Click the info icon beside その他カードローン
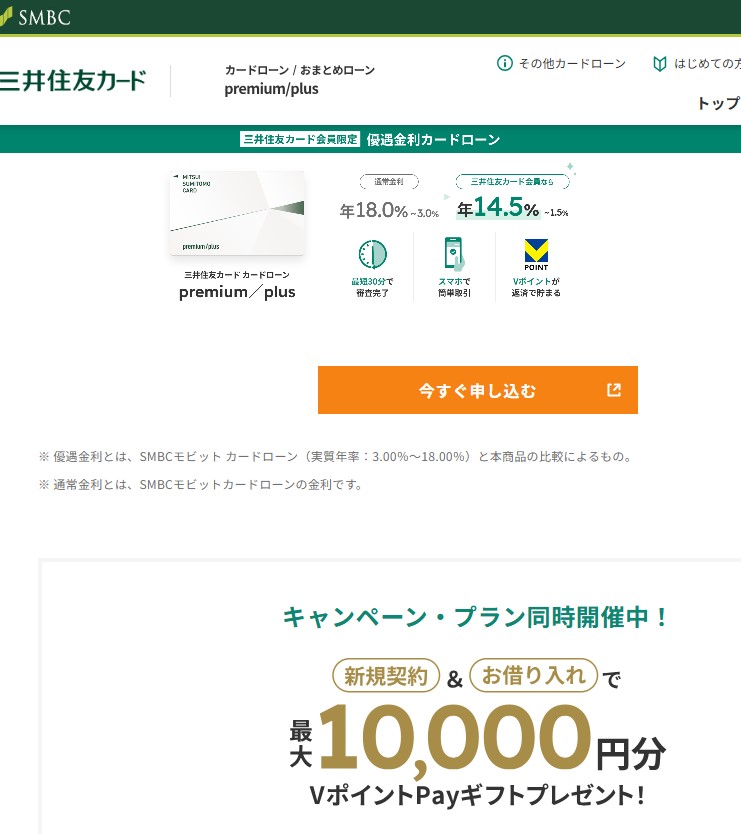 click(x=504, y=63)
